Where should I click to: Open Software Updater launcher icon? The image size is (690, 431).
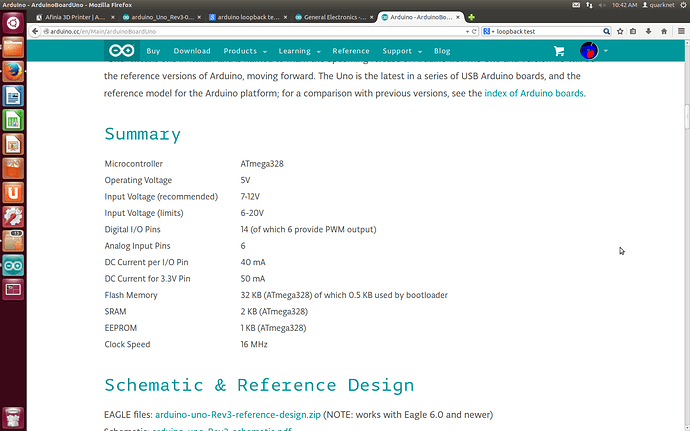[x=13, y=241]
